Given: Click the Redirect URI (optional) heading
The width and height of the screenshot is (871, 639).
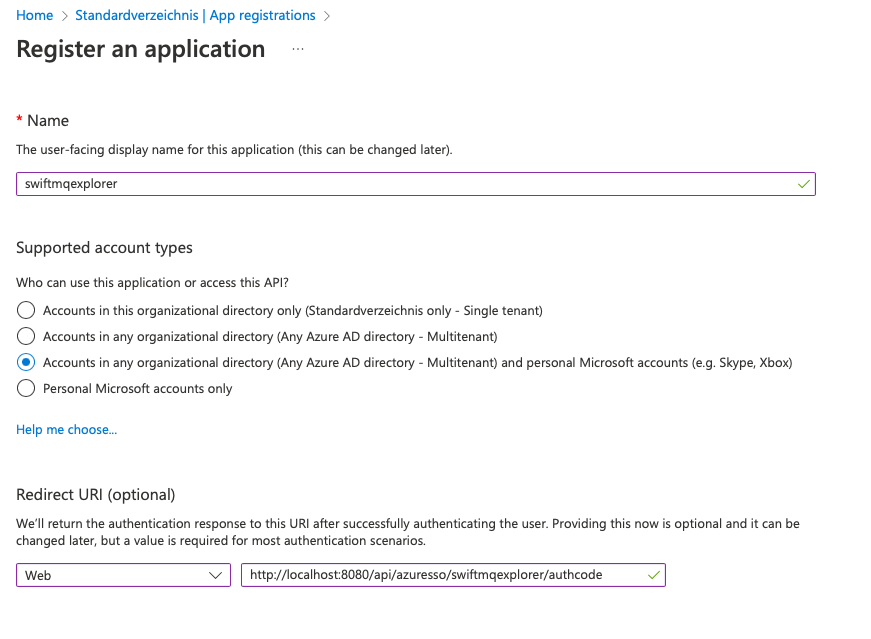Looking at the screenshot, I should click(95, 494).
